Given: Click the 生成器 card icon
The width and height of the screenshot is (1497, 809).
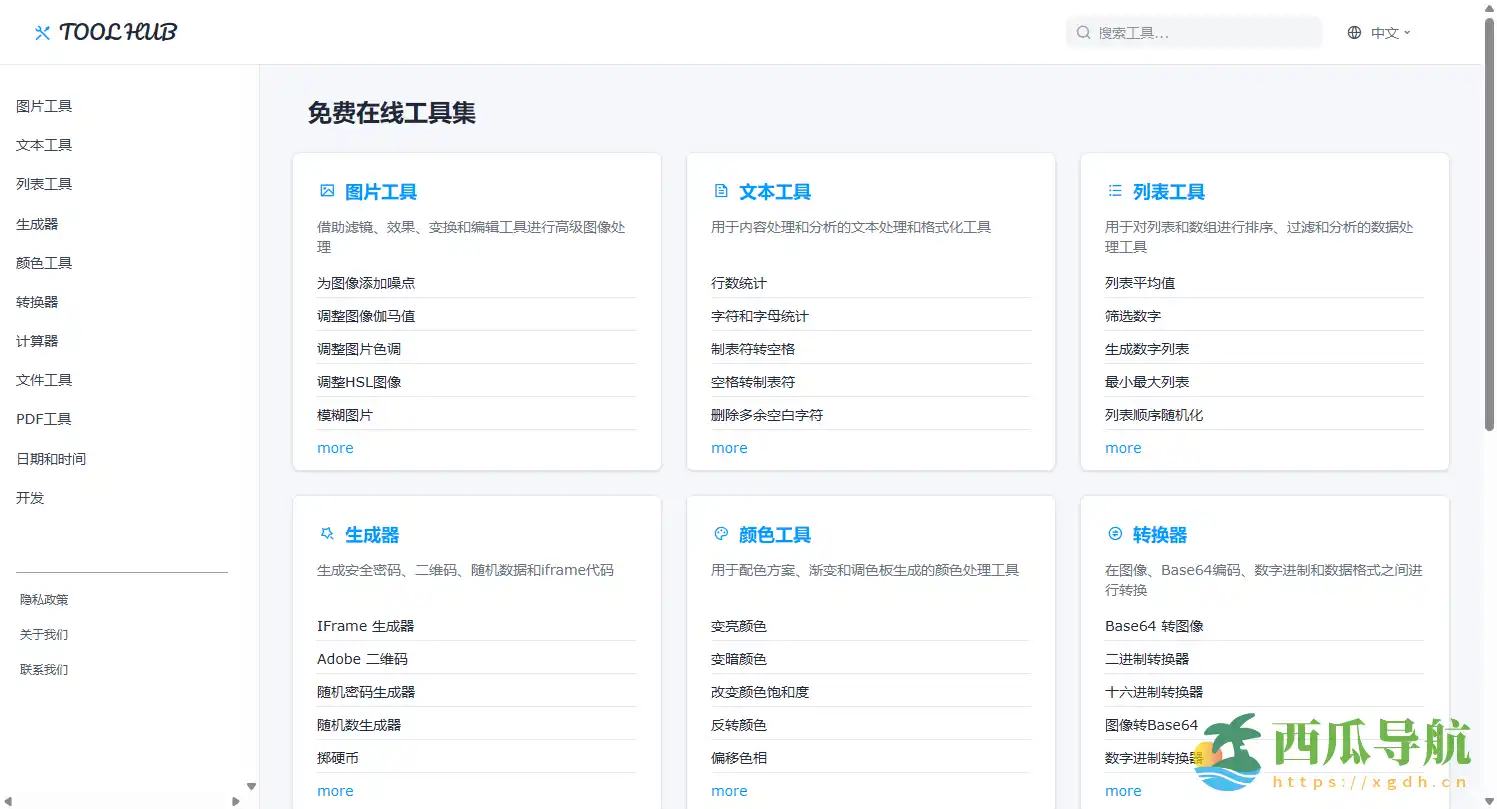Looking at the screenshot, I should (327, 534).
